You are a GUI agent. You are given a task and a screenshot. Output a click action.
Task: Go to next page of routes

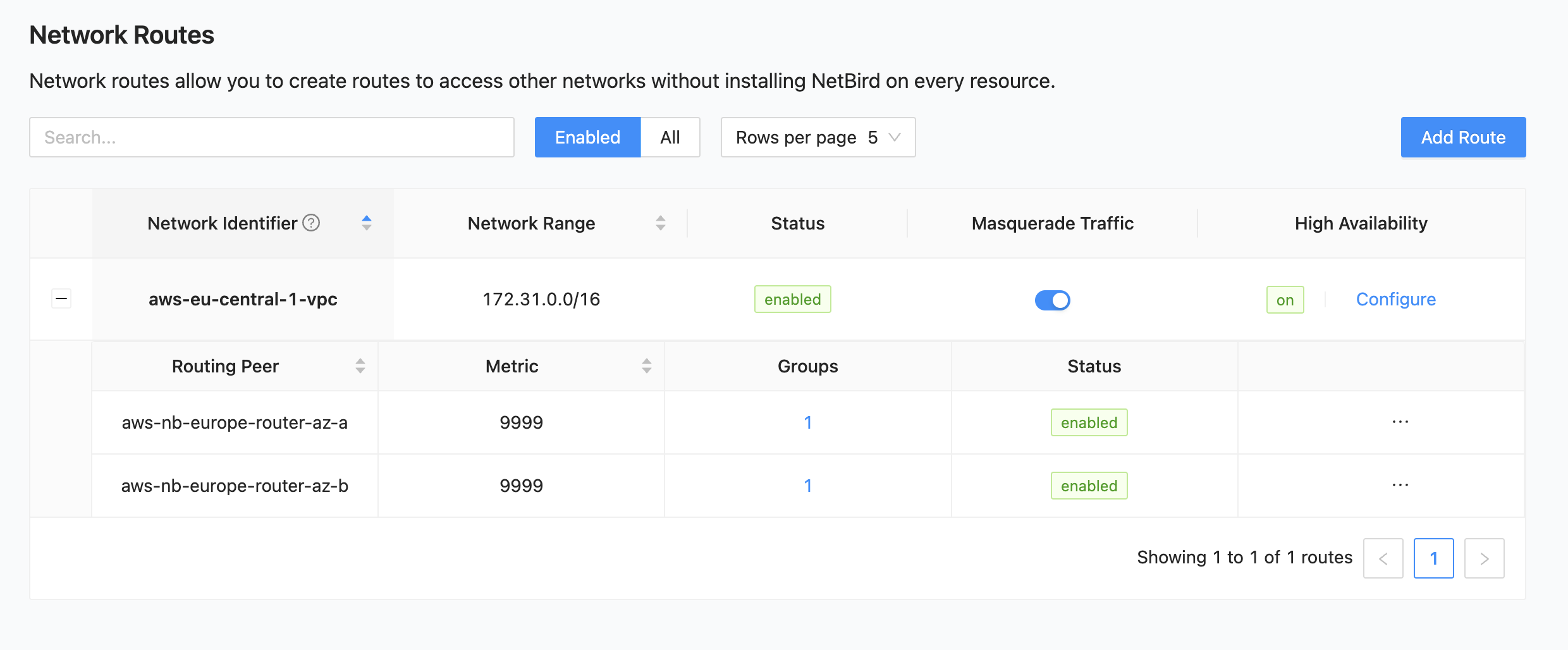[1484, 558]
